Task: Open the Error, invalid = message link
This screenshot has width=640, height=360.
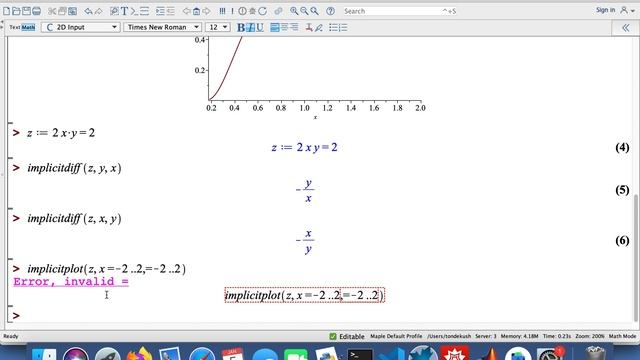Action: click(x=71, y=281)
